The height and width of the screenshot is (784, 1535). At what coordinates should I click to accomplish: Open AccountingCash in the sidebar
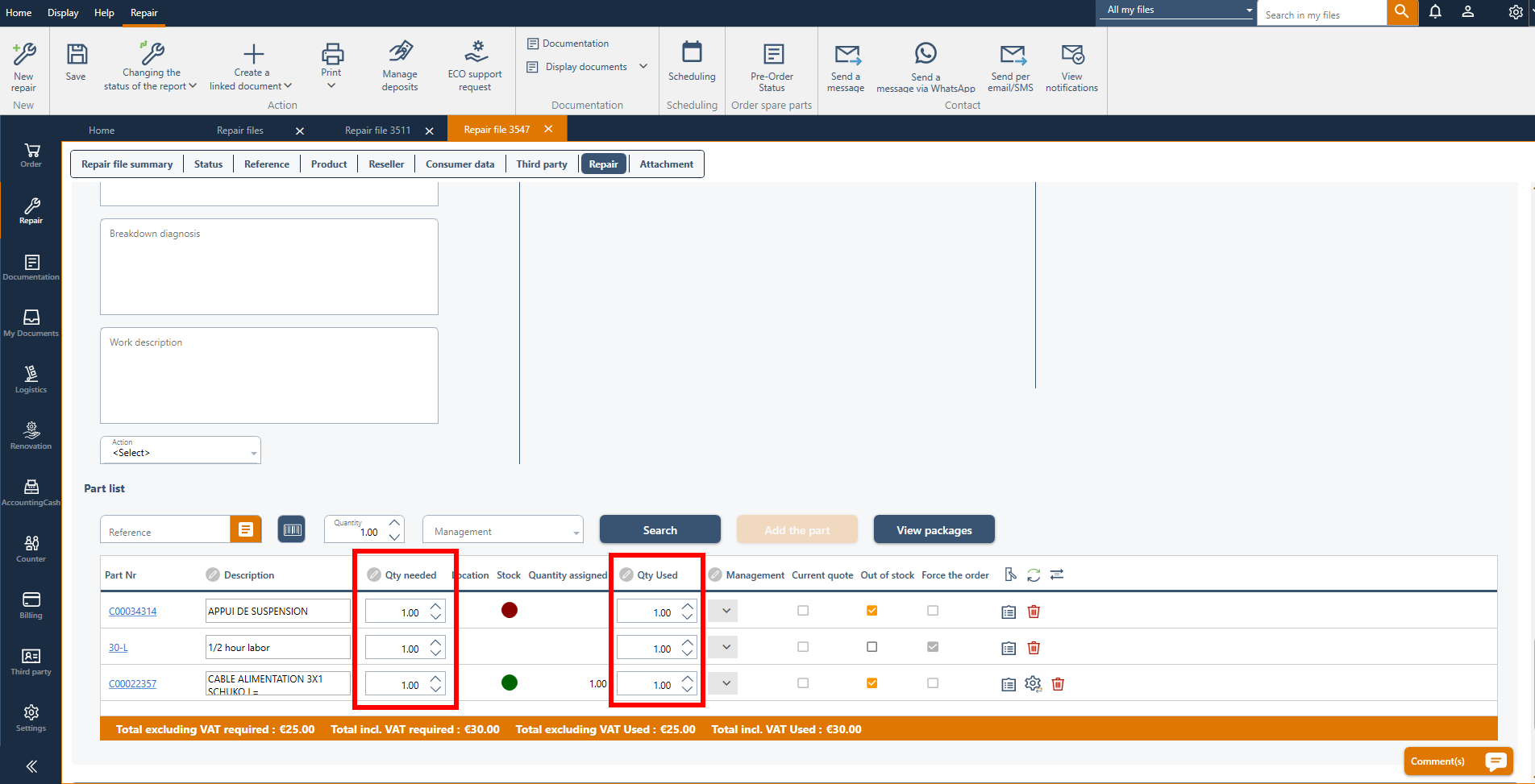tap(31, 492)
